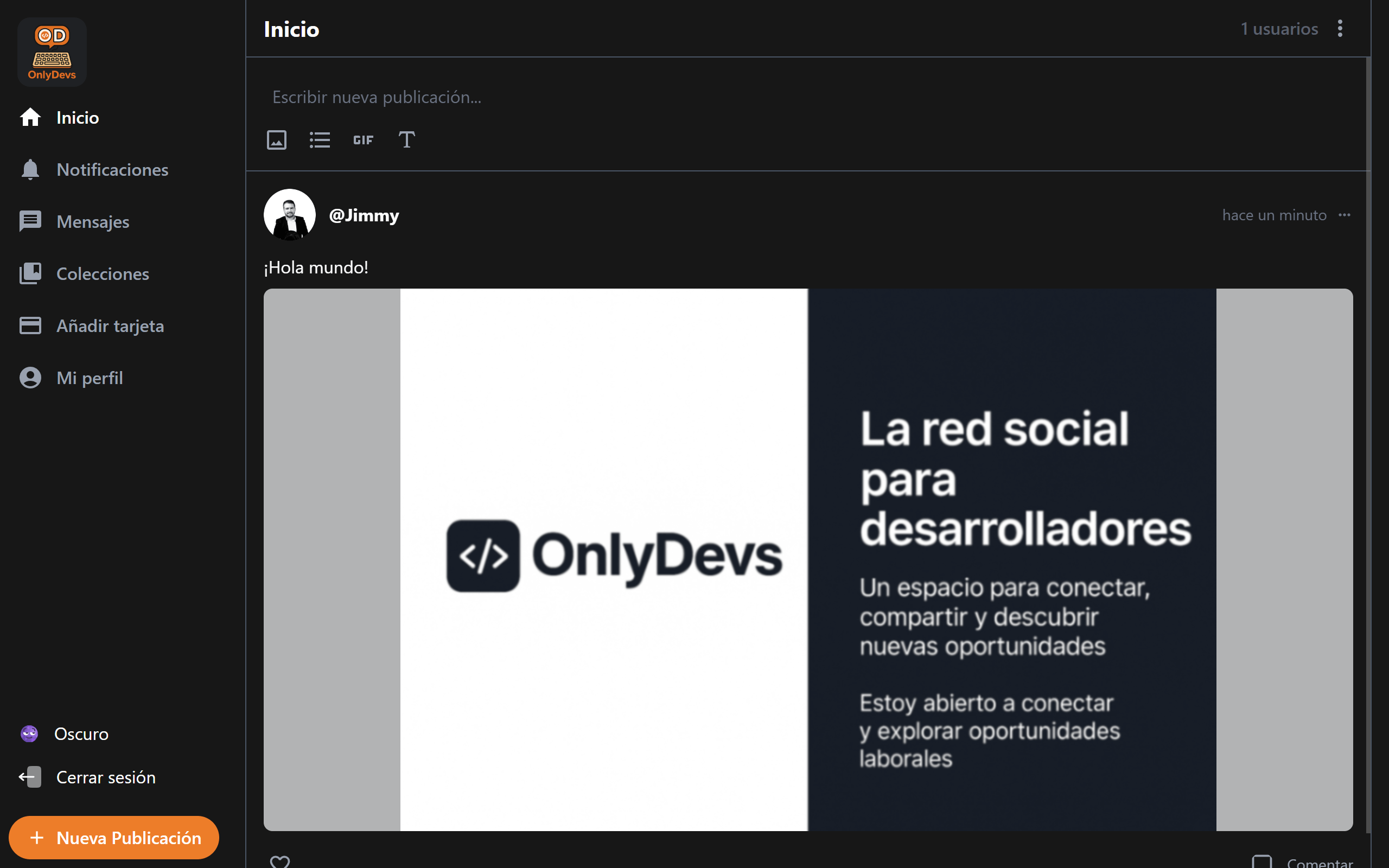The width and height of the screenshot is (1389, 868).
Task: Open the header three-dot vertical menu
Action: pyautogui.click(x=1340, y=29)
